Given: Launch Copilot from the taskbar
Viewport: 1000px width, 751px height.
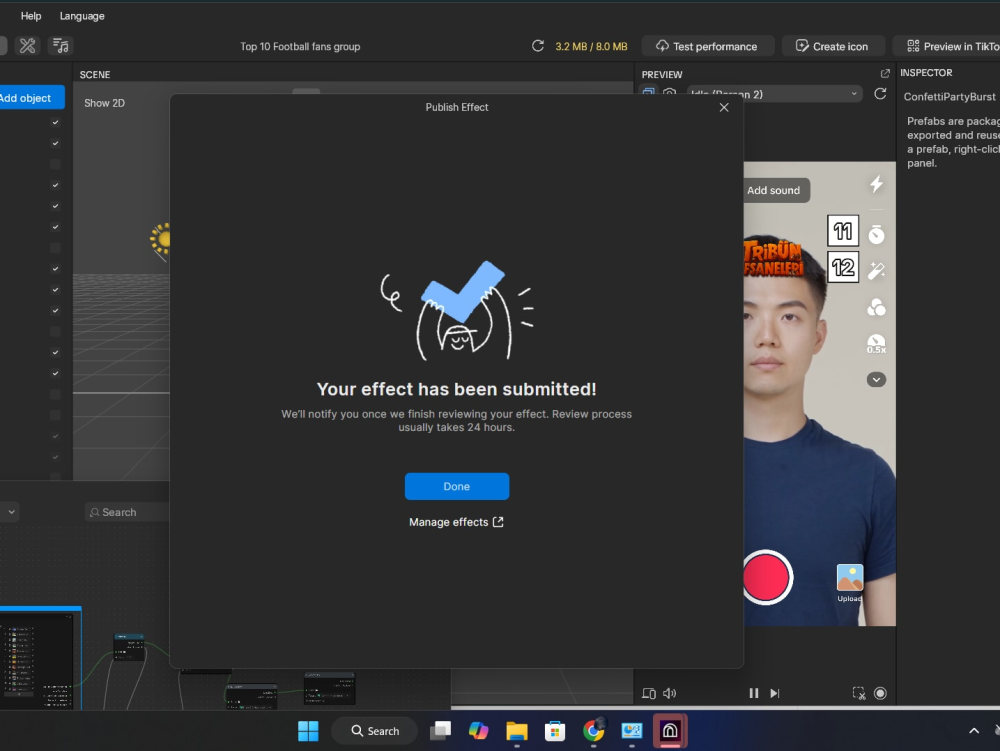Looking at the screenshot, I should pos(478,731).
